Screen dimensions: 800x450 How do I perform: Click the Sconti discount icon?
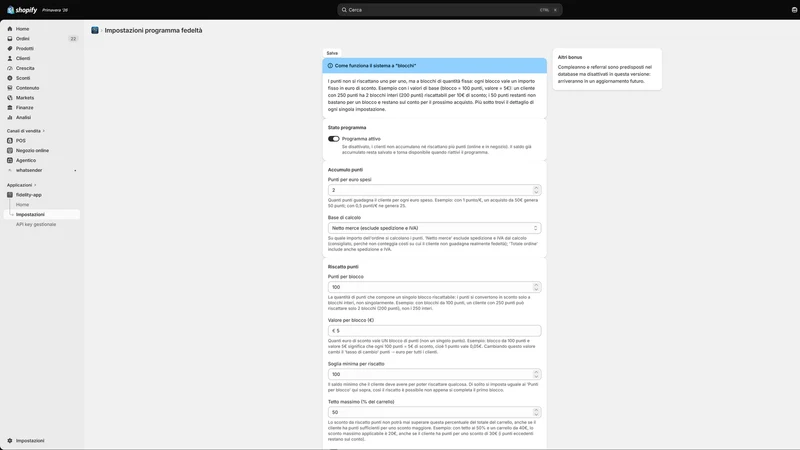pos(10,78)
